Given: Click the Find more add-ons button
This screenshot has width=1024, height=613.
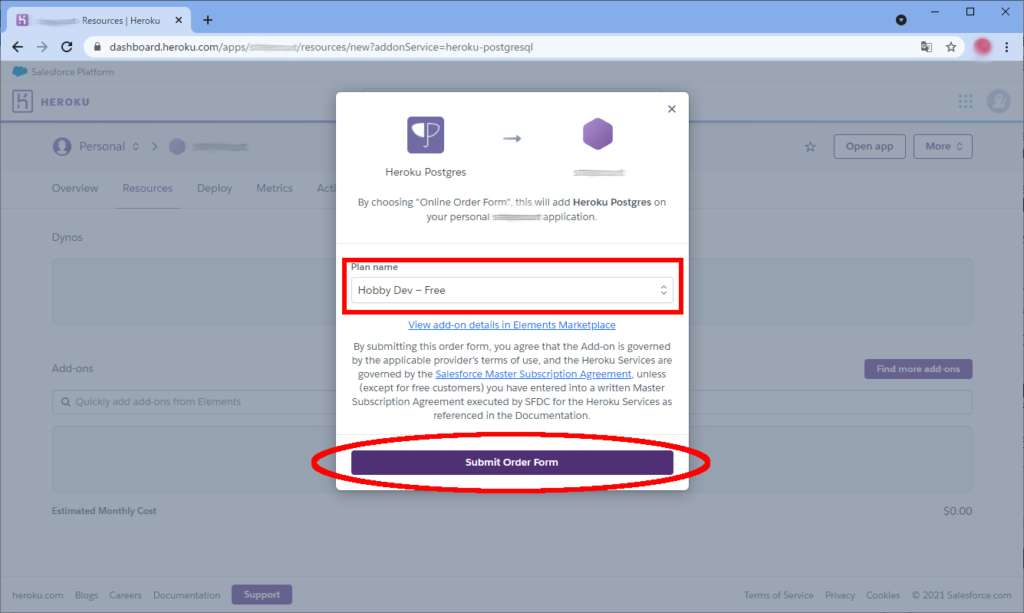Looking at the screenshot, I should click(x=917, y=369).
